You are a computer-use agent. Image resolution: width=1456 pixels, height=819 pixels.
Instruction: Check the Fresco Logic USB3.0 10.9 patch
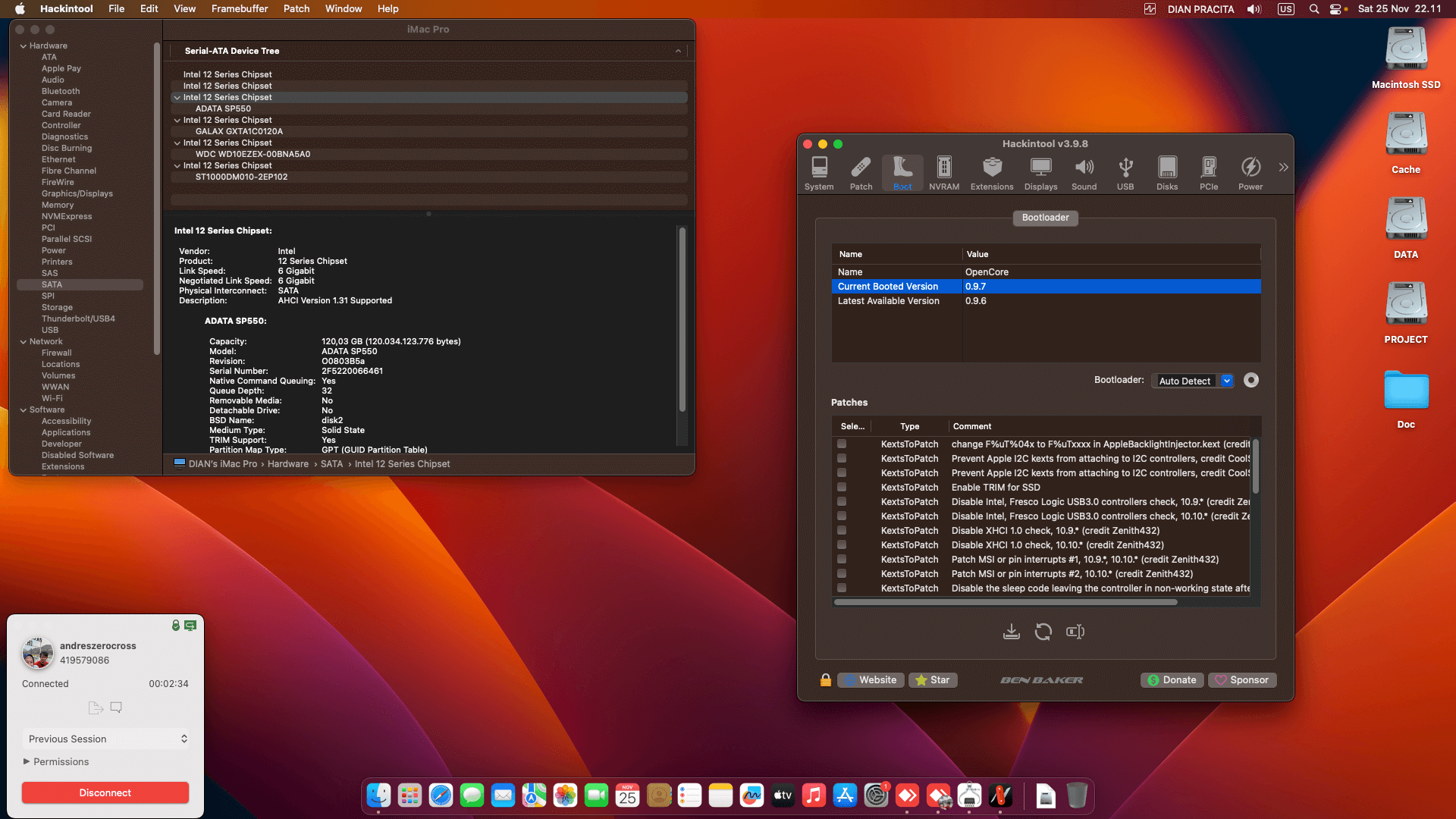click(842, 502)
